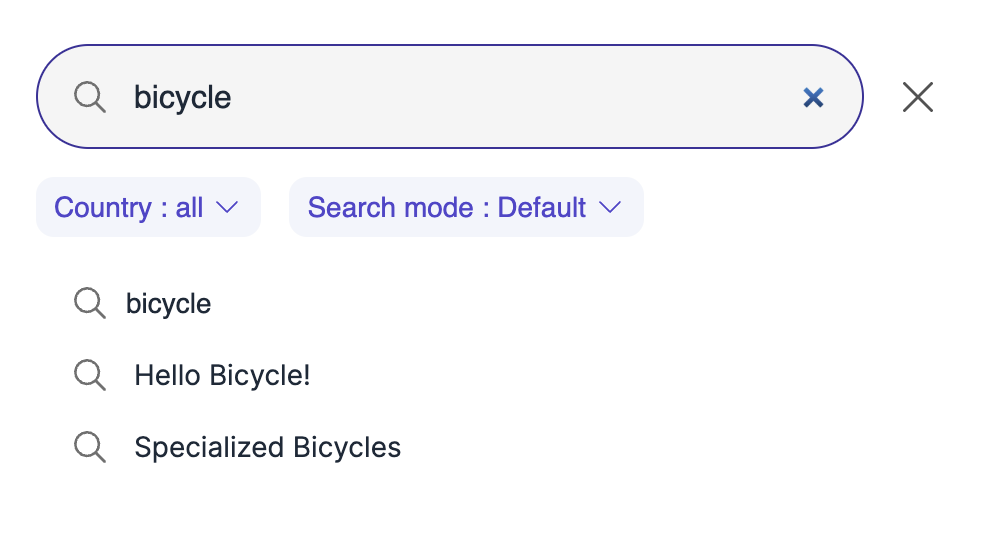Click the magnifier icon beside the 'bicycle' suggestion
The height and width of the screenshot is (546, 988).
90,303
